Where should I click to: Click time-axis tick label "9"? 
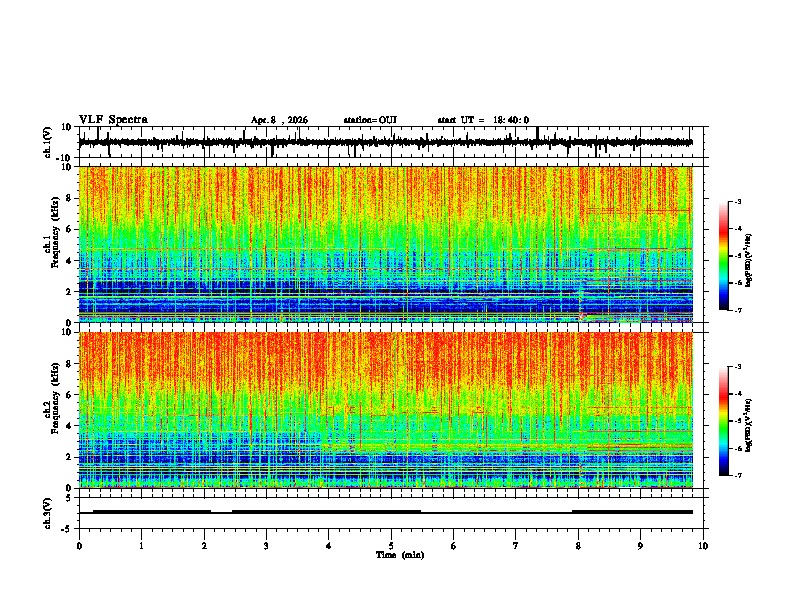[640, 546]
